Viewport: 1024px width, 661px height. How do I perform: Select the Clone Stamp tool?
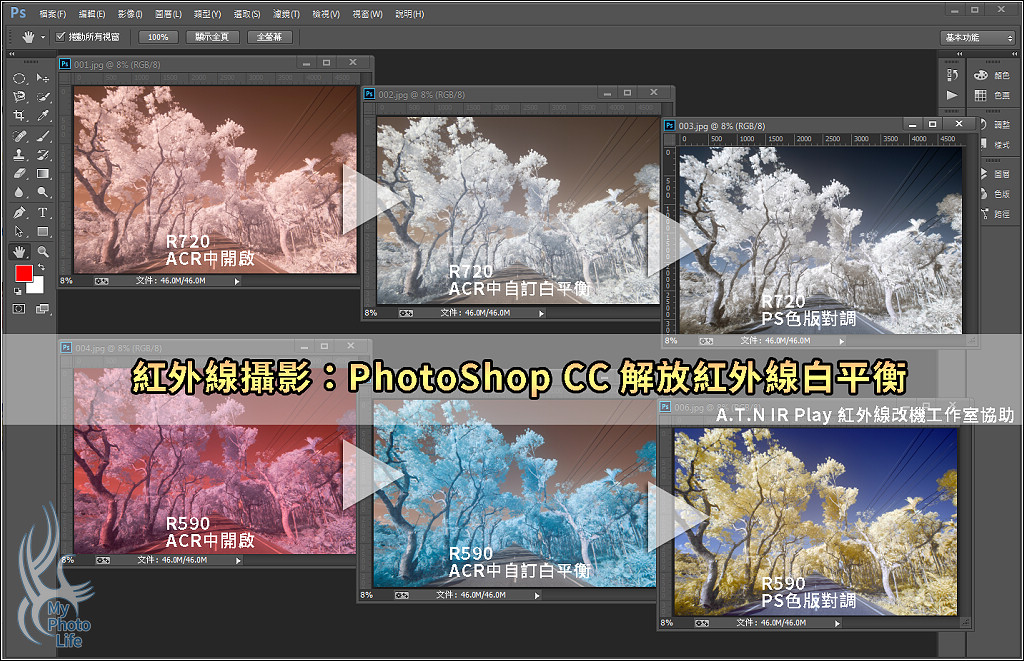19,155
